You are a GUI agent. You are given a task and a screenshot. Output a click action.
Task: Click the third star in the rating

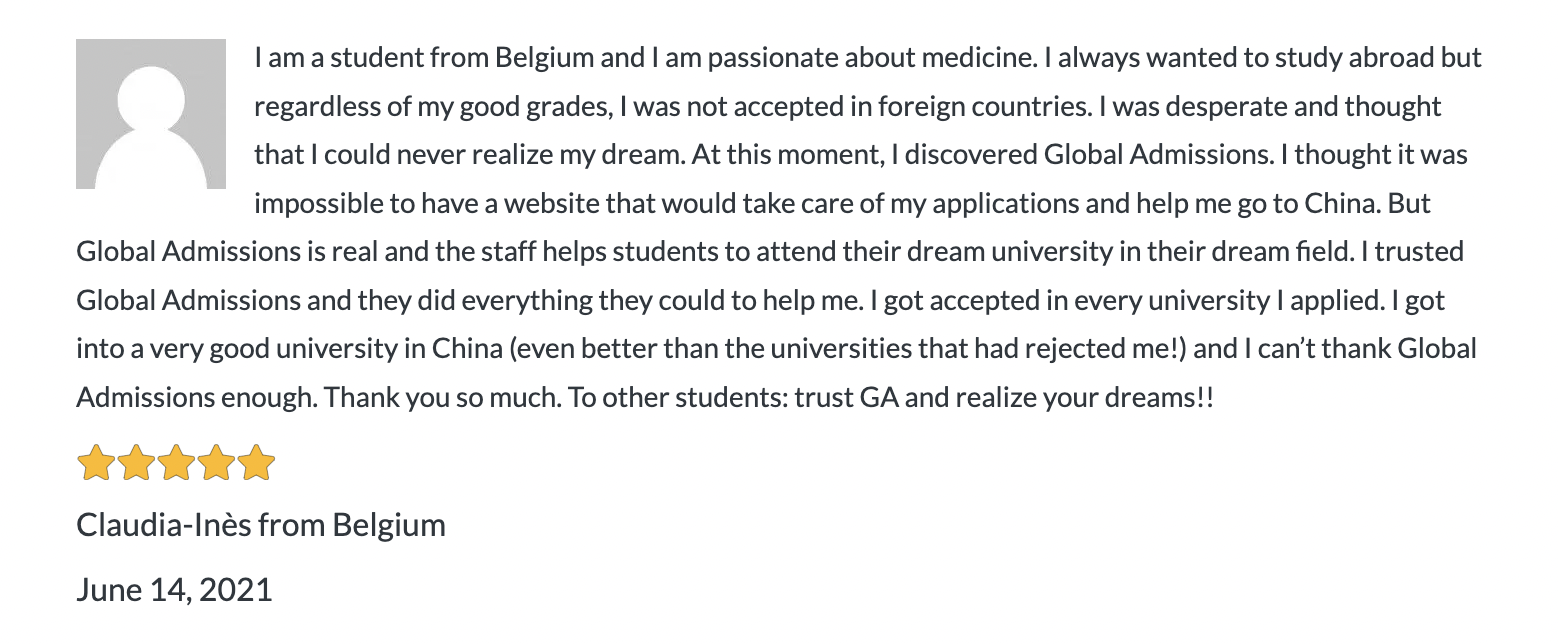pos(176,464)
